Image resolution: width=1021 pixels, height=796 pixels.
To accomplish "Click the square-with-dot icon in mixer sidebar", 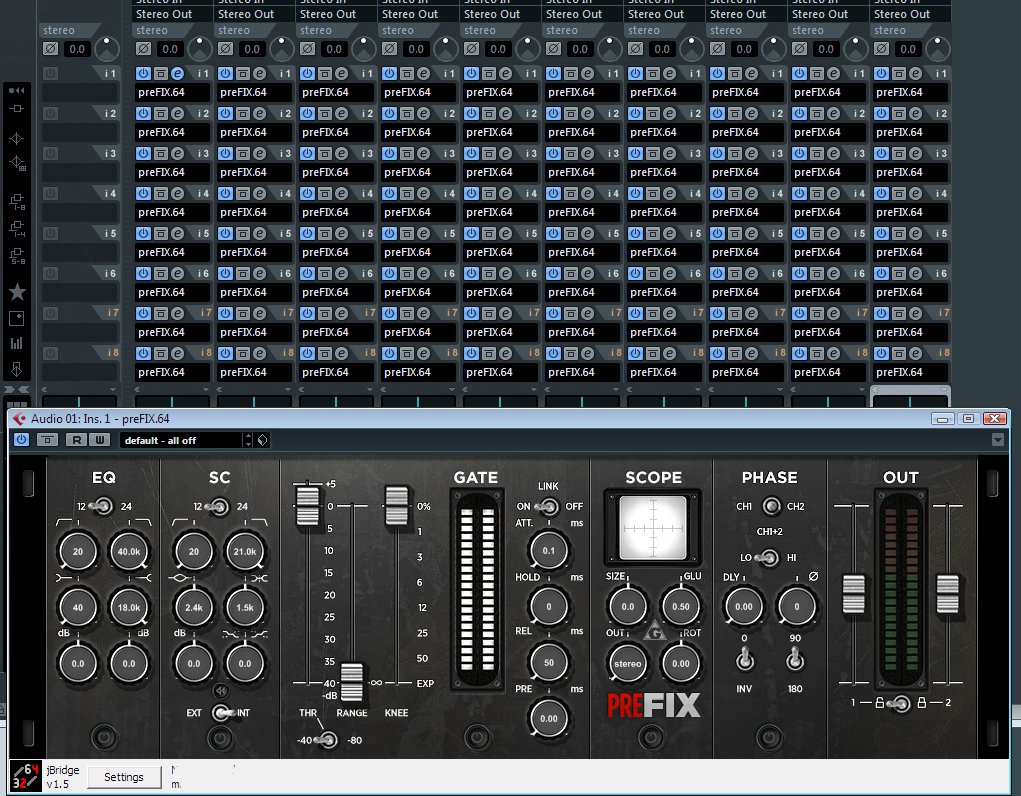I will click(x=17, y=318).
